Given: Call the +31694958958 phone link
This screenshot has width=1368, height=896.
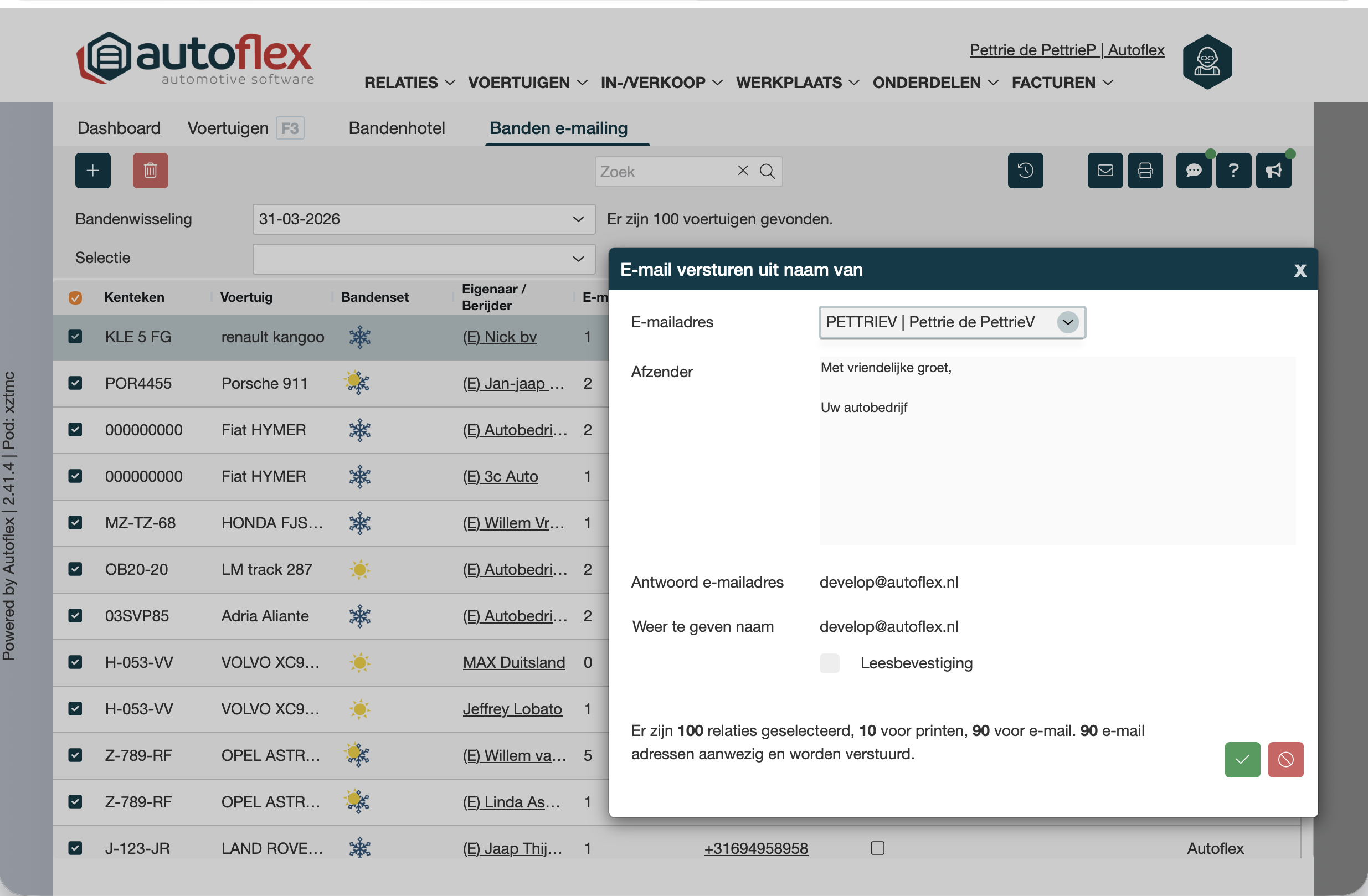Looking at the screenshot, I should pos(756,849).
